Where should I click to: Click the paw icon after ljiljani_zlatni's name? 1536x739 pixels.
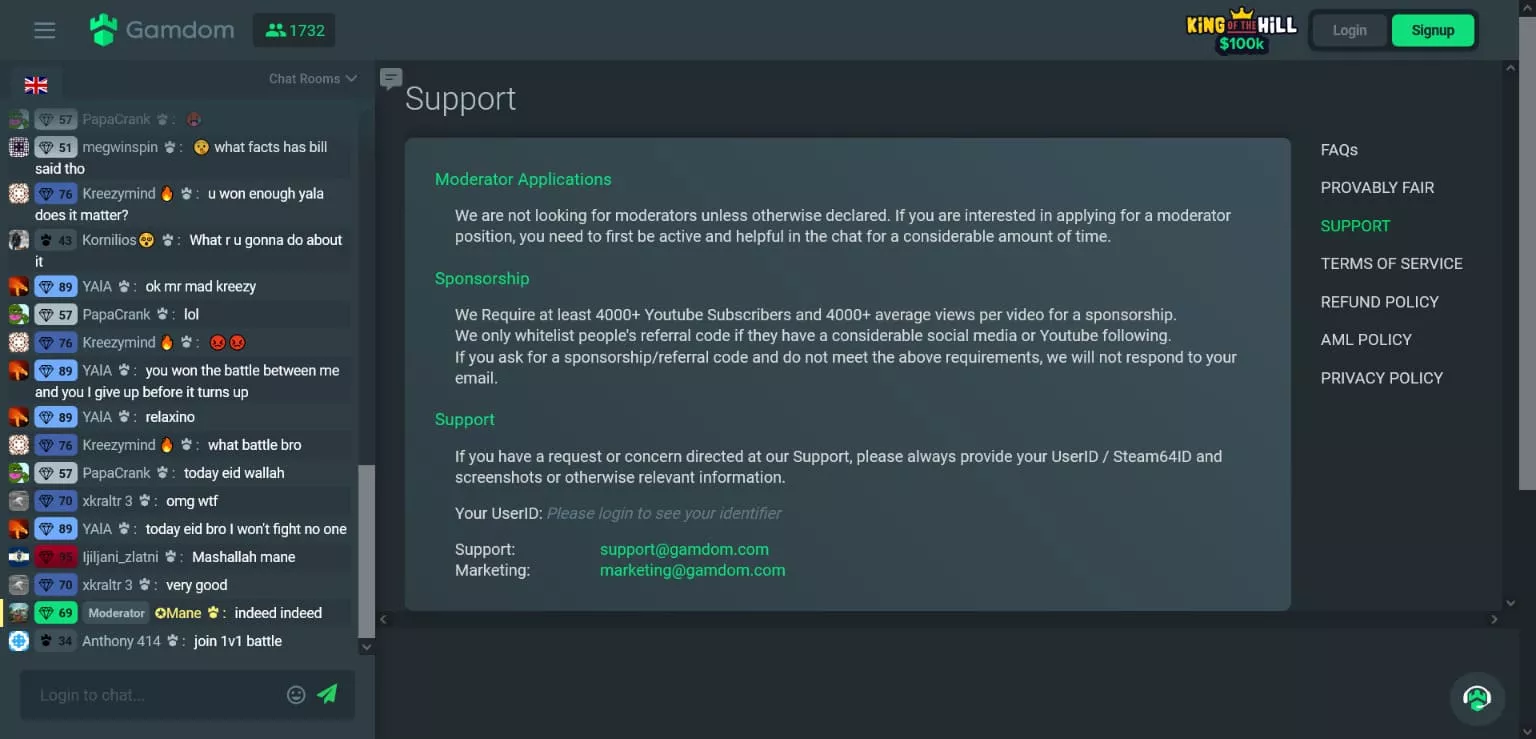(x=171, y=557)
